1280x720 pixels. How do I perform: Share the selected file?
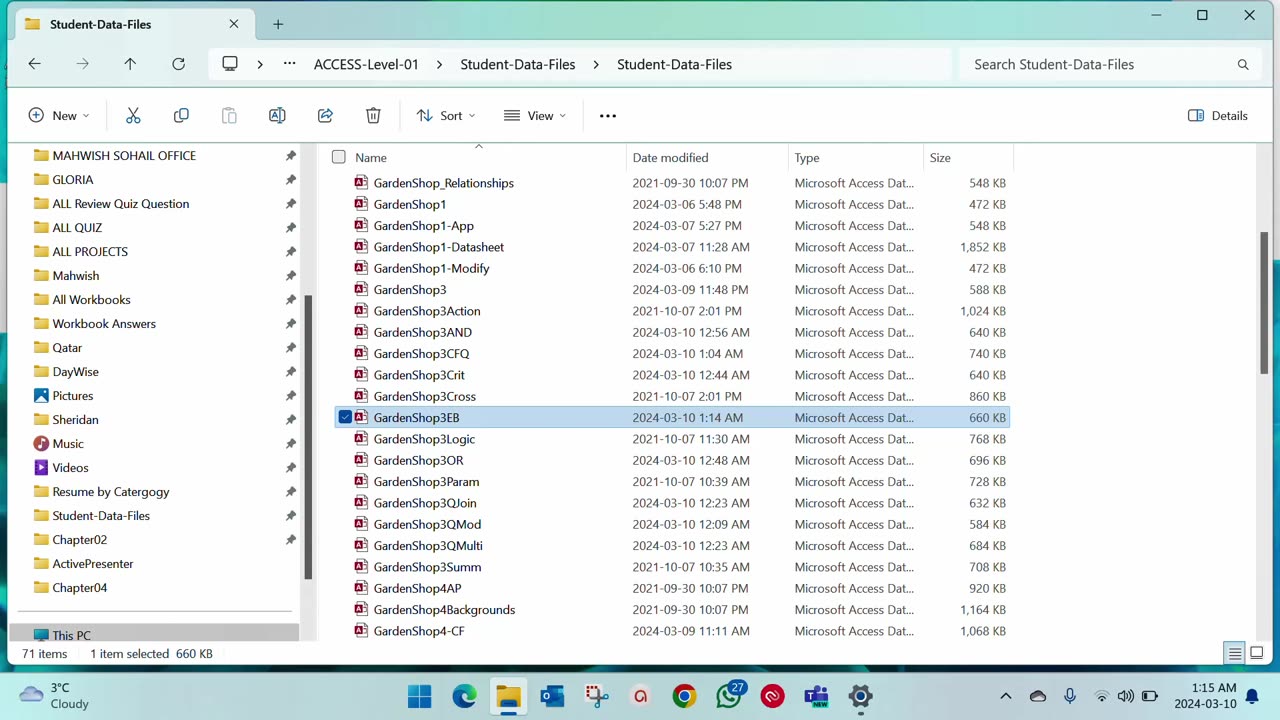click(x=325, y=116)
